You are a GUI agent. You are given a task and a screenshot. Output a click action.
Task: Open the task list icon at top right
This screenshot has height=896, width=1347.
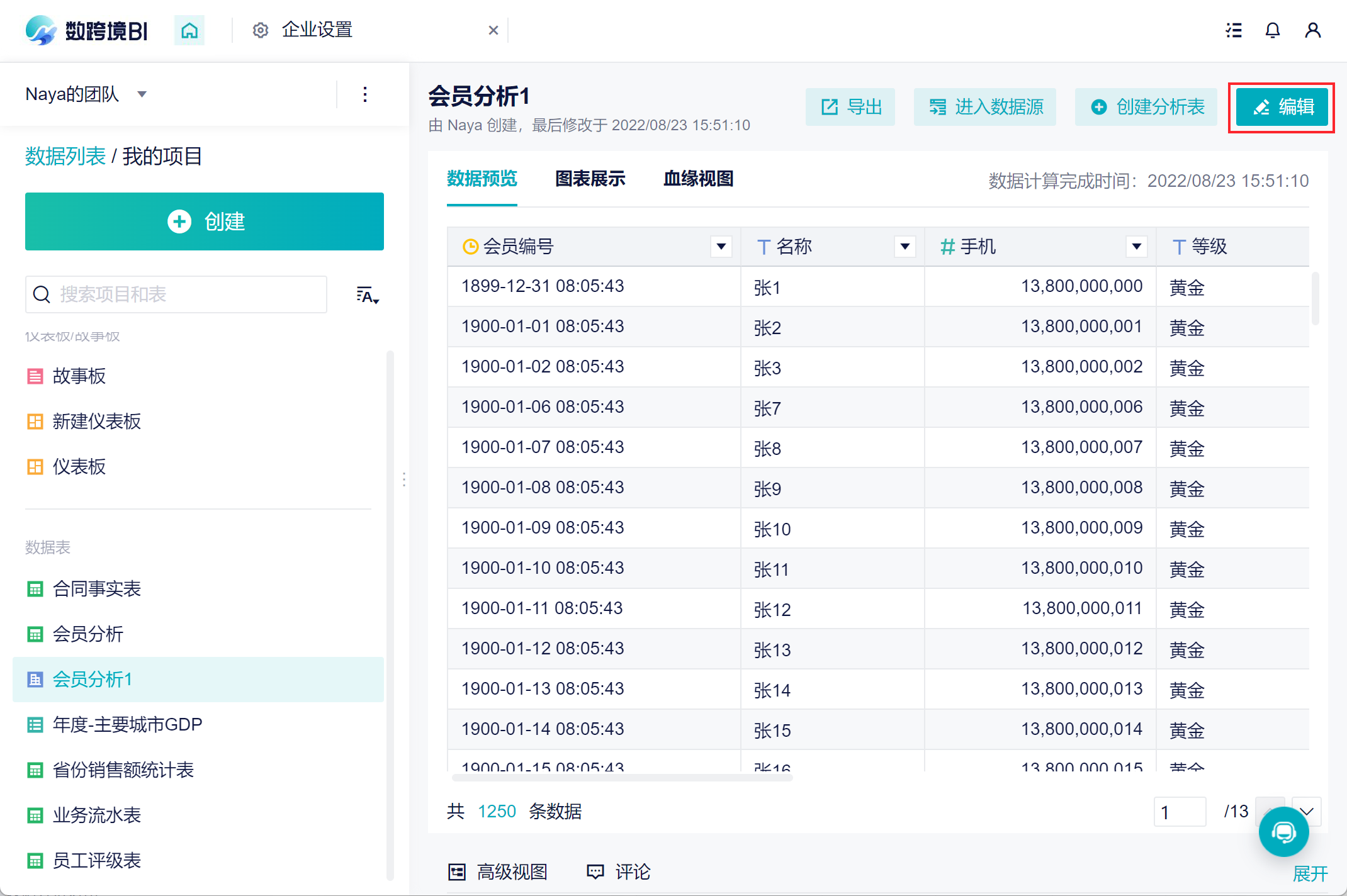(1234, 30)
